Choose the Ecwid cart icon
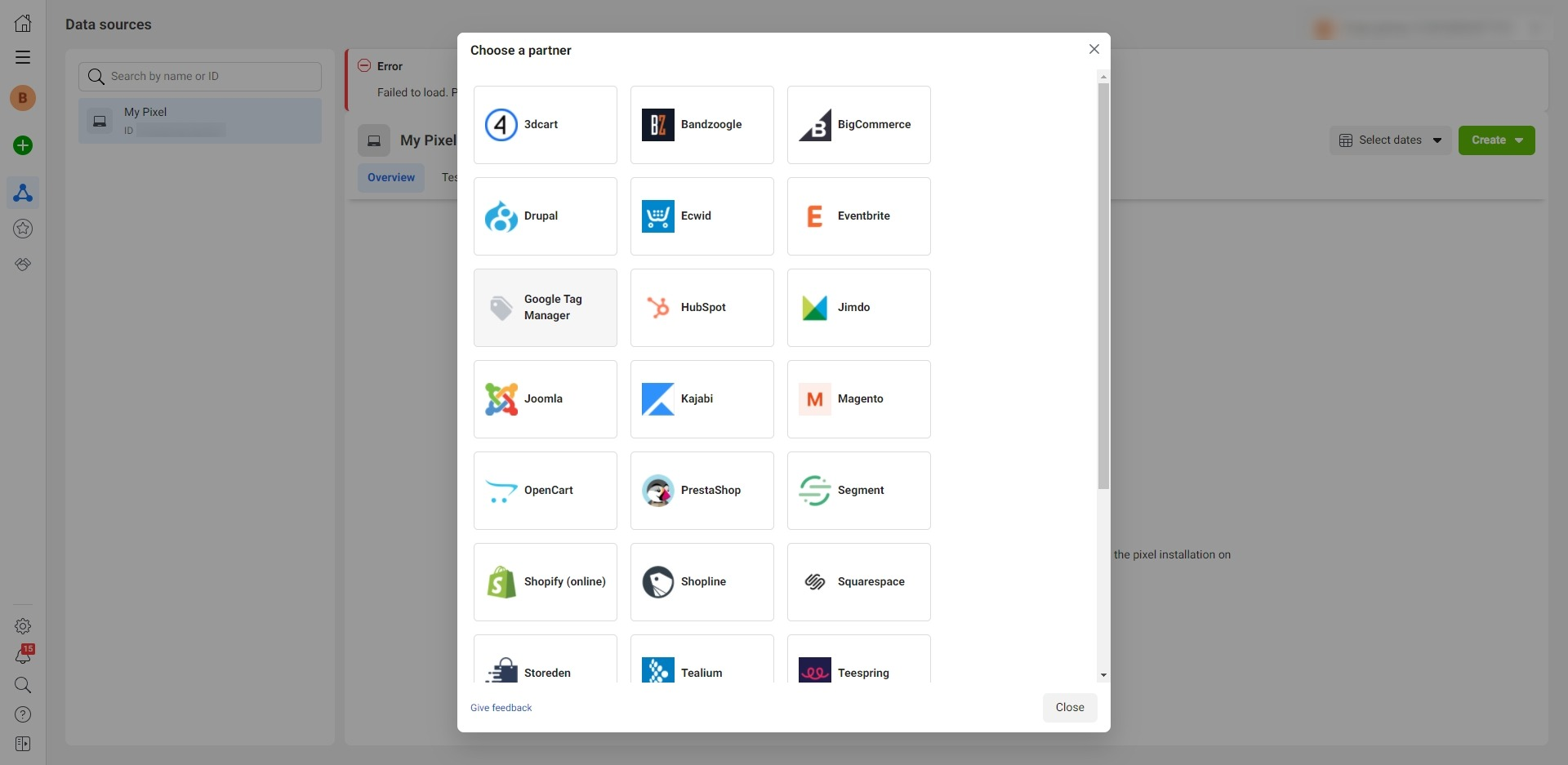The height and width of the screenshot is (765, 1568). coord(657,216)
